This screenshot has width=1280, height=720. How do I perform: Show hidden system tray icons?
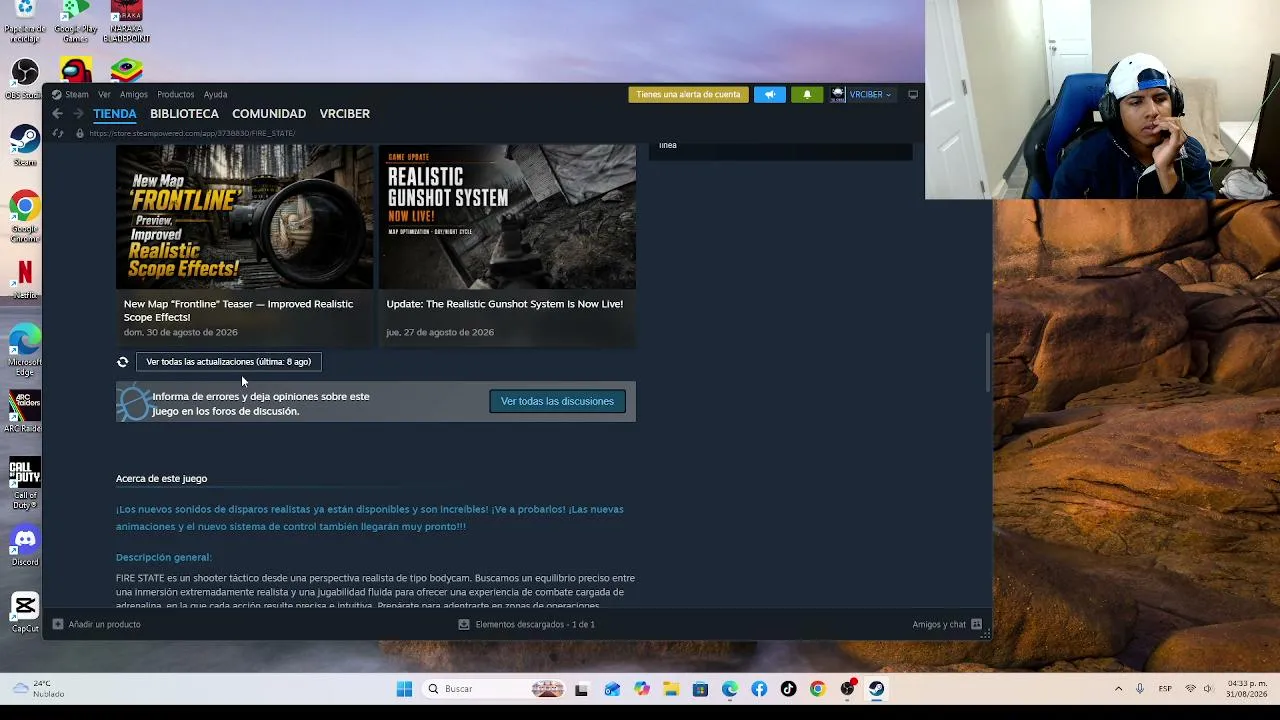coord(1118,689)
